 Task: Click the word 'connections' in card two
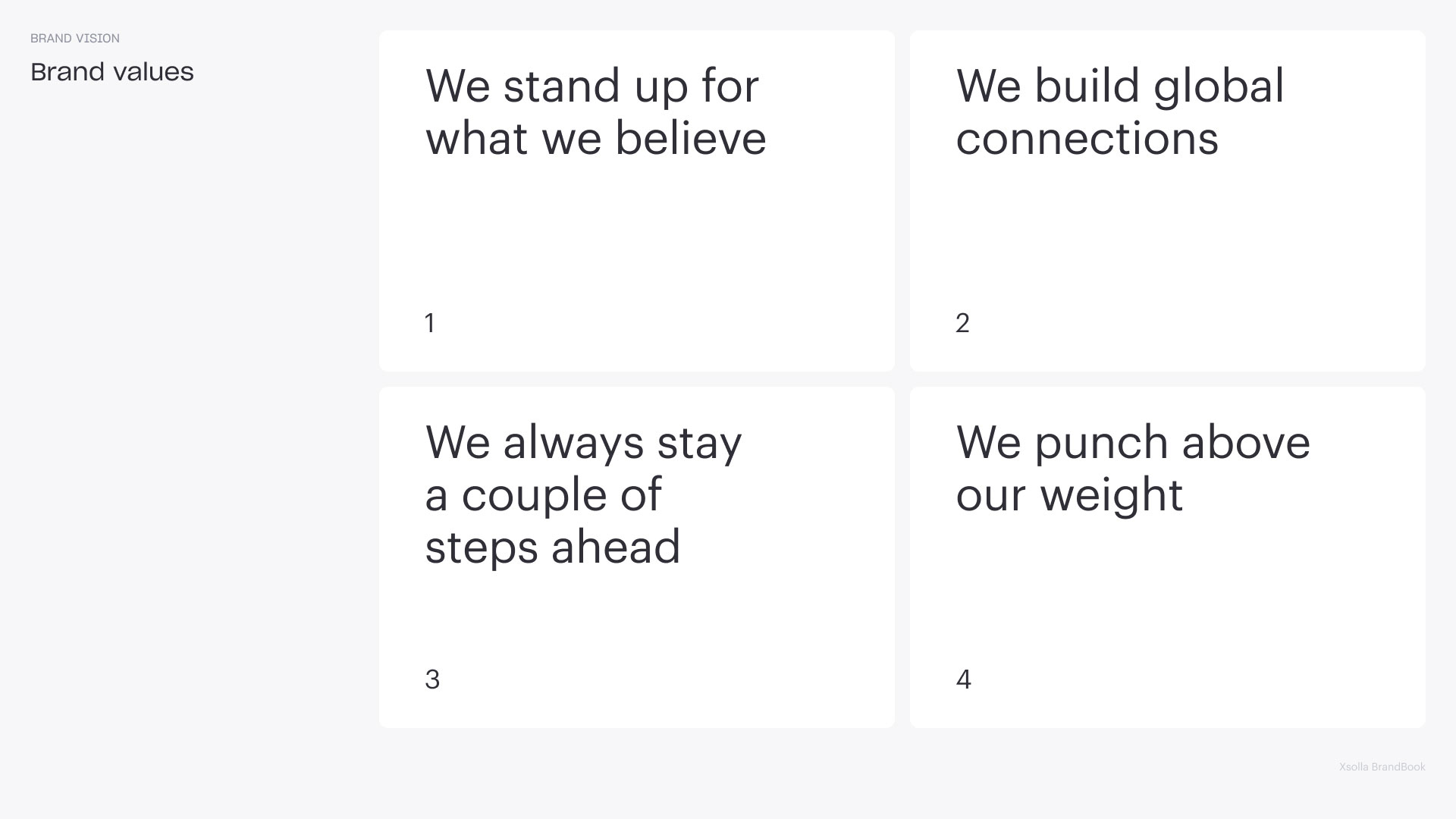1087,139
